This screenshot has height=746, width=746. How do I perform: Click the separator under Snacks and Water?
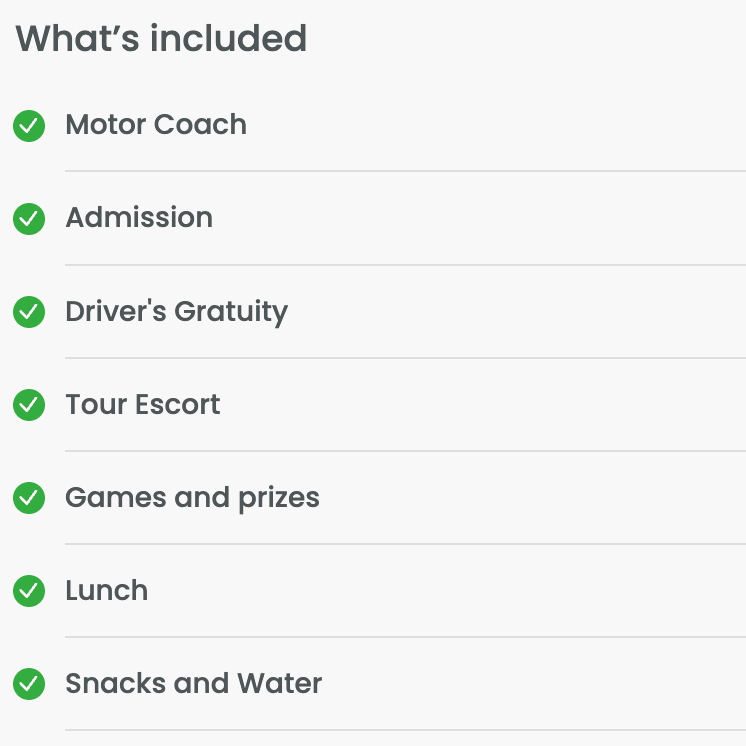pos(405,730)
